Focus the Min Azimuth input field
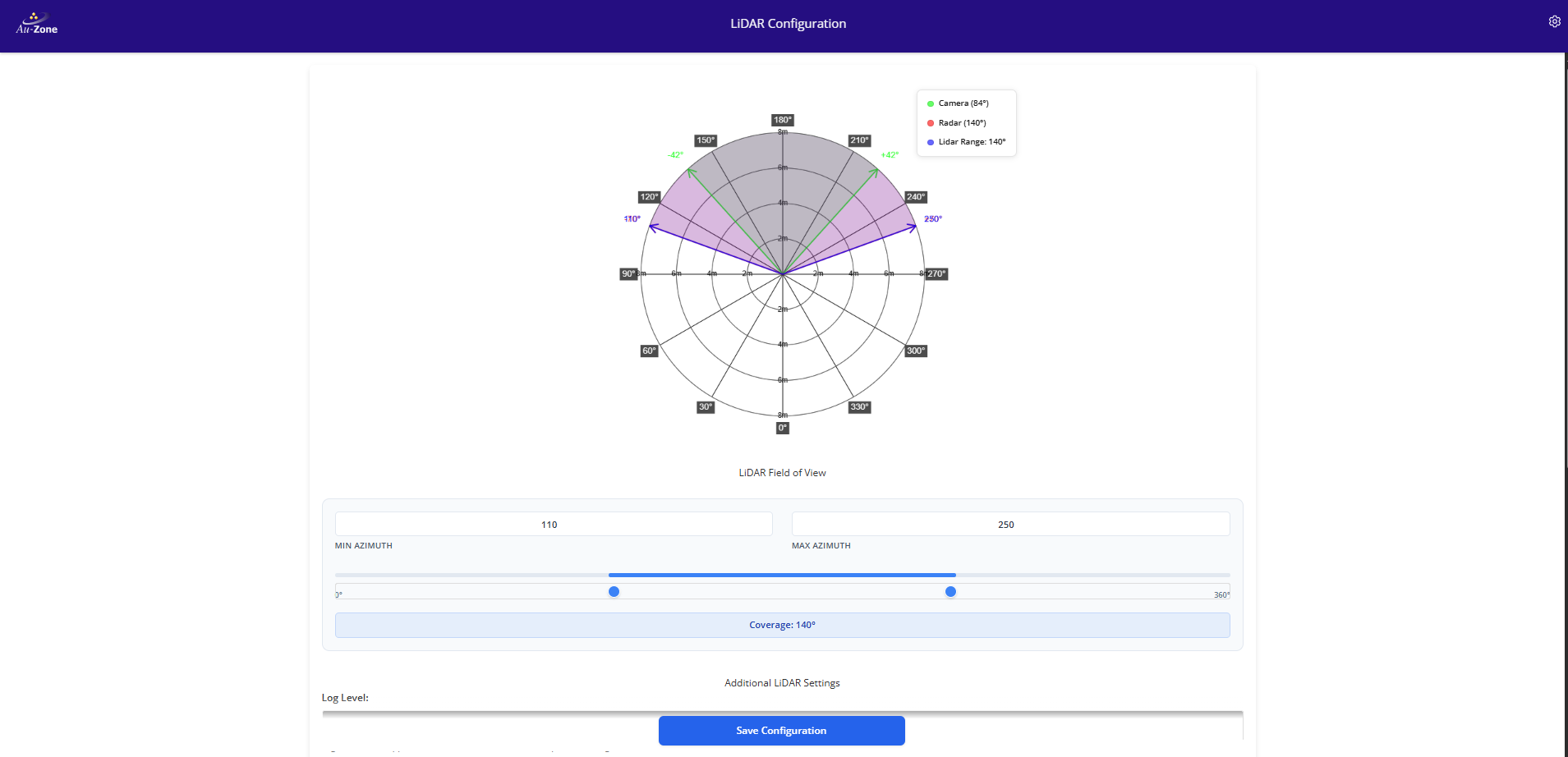 [553, 525]
